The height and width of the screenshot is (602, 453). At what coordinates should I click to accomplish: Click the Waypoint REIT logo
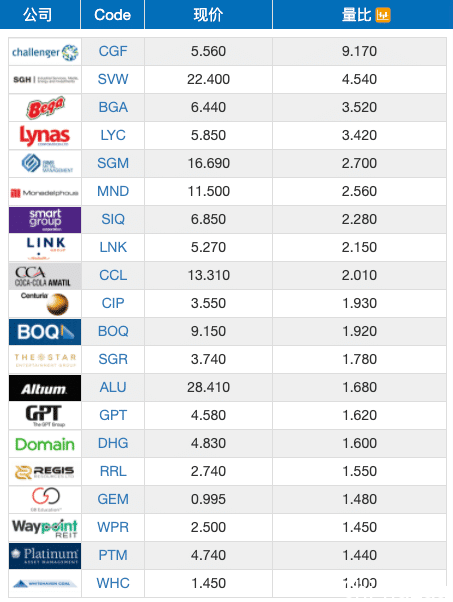click(45, 528)
